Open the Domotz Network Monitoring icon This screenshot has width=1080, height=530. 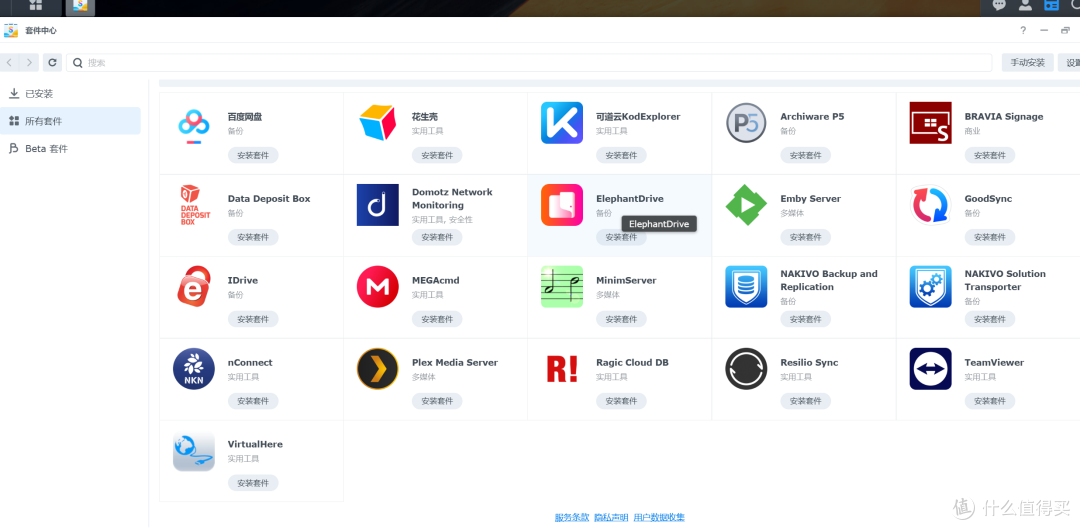coord(377,205)
